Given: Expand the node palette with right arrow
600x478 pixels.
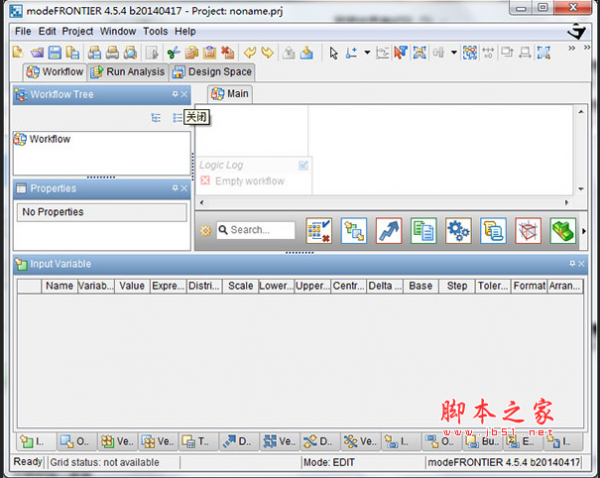Looking at the screenshot, I should tap(584, 231).
